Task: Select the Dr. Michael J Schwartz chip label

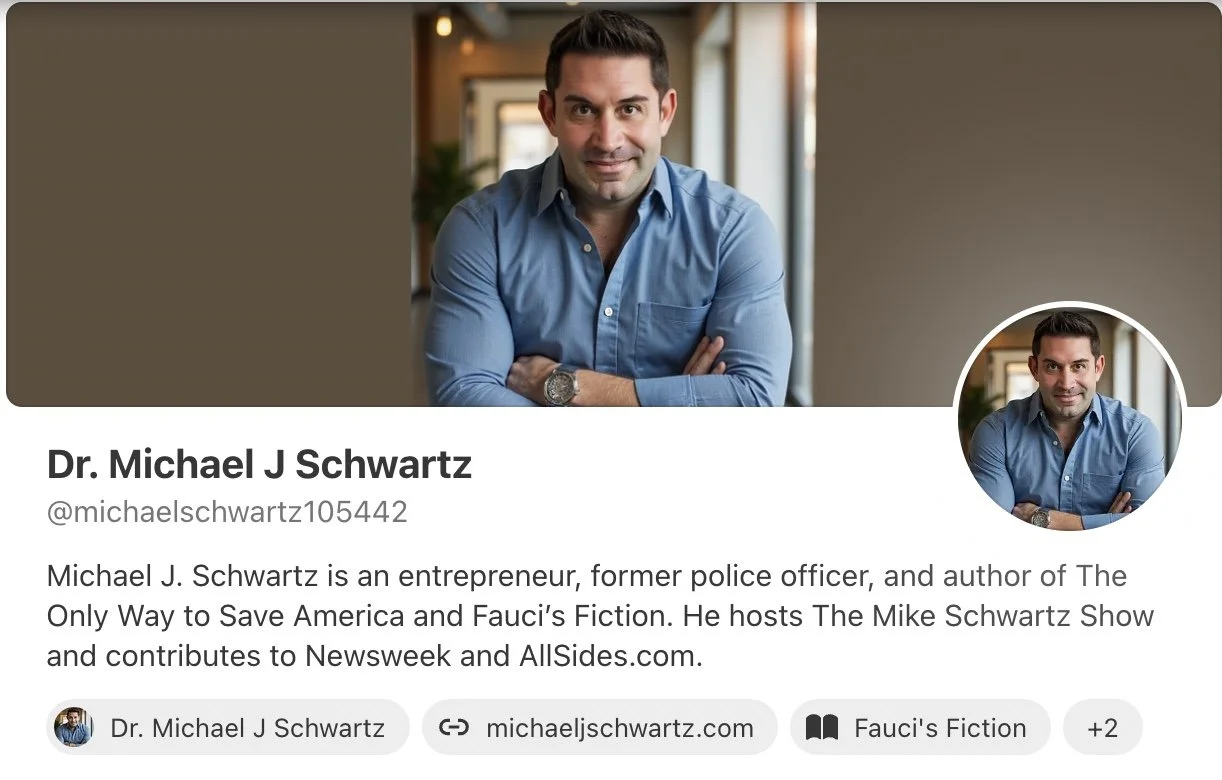Action: pos(248,728)
